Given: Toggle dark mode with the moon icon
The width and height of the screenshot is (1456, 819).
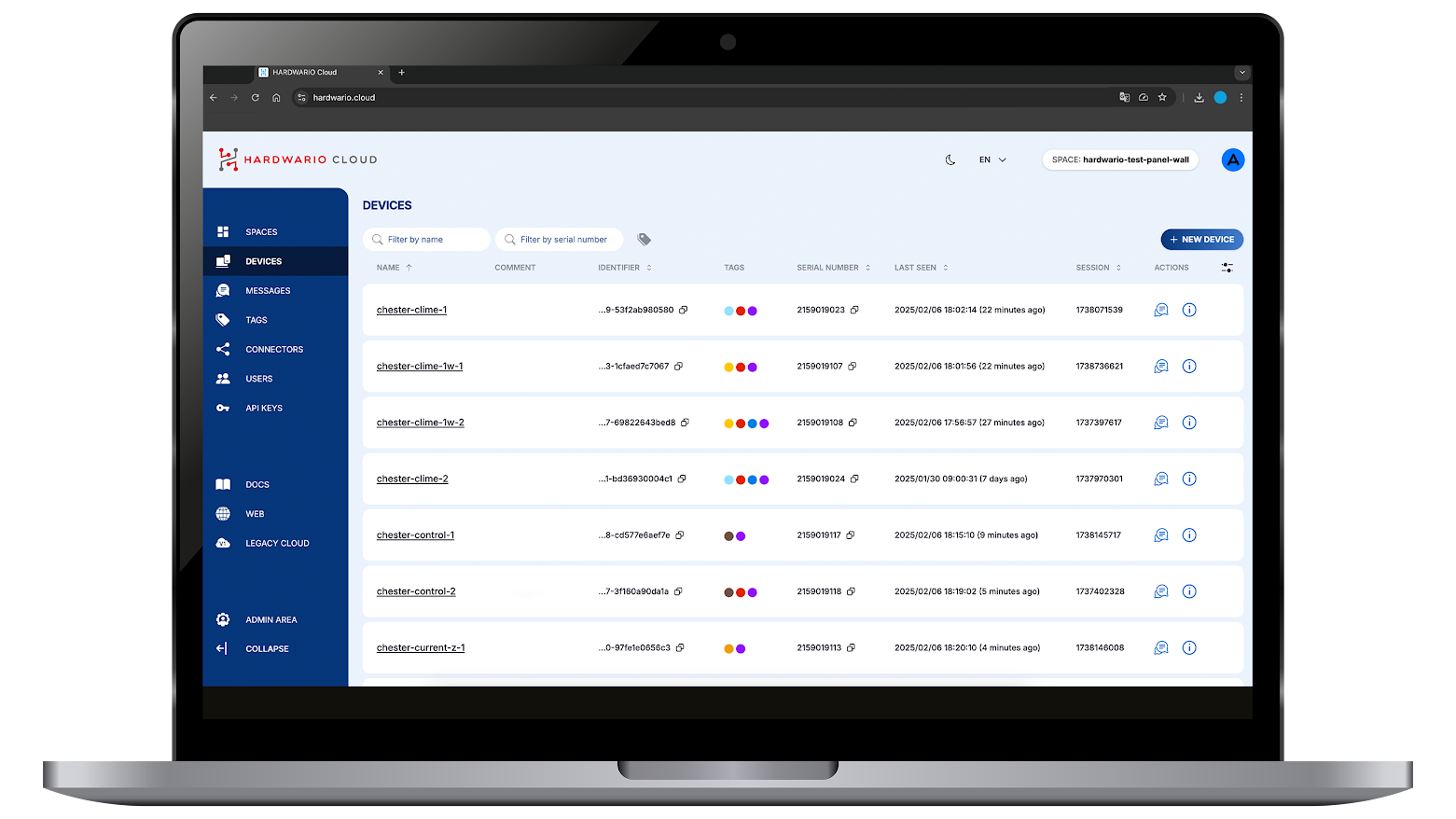Looking at the screenshot, I should tap(950, 160).
